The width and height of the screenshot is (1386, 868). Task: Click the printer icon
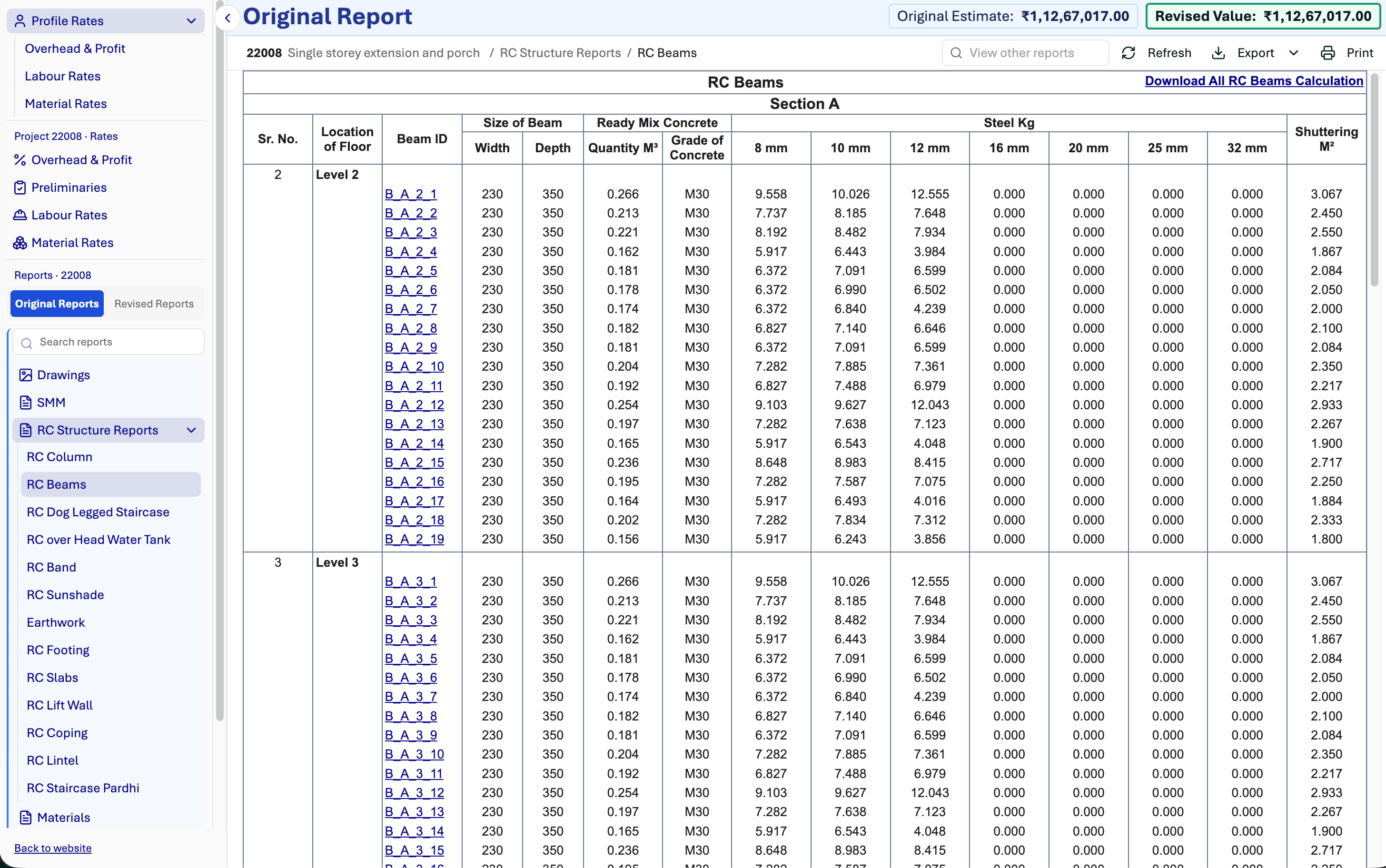tap(1327, 53)
